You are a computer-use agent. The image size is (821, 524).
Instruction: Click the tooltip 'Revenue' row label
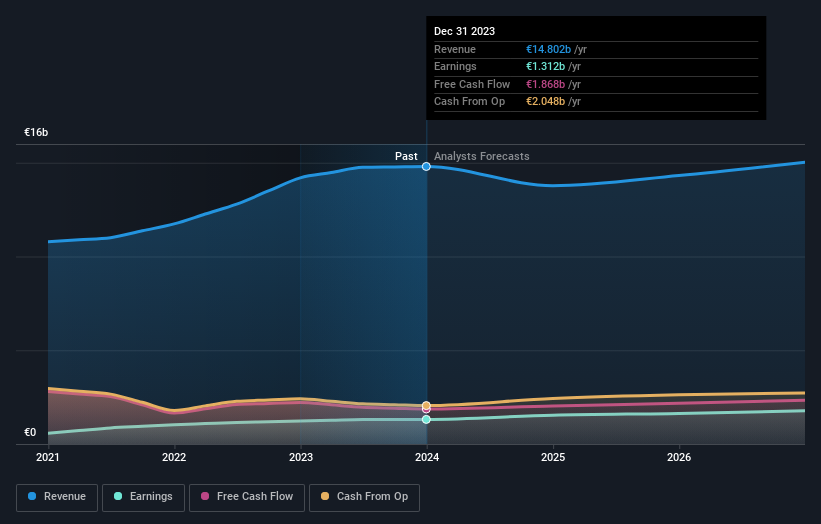[x=455, y=49]
